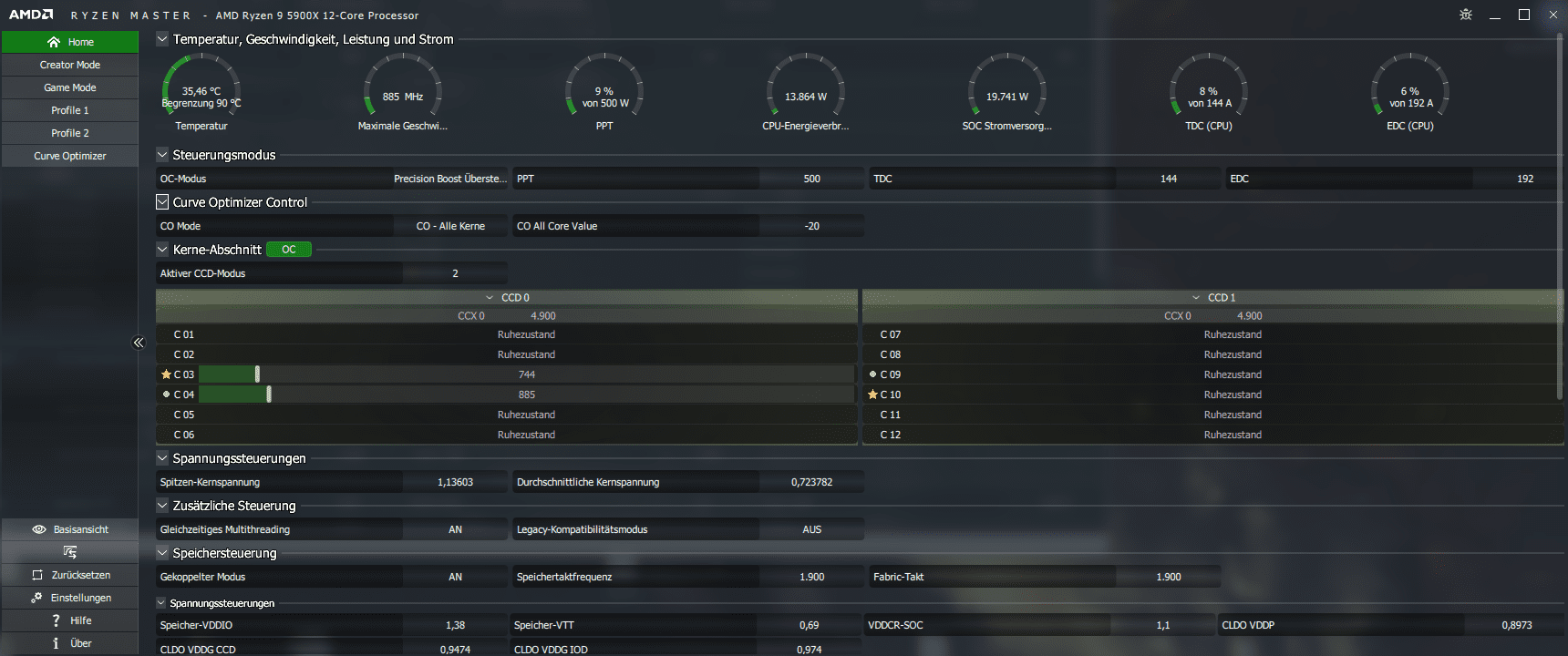
Task: Select core row C 01
Action: 507,334
